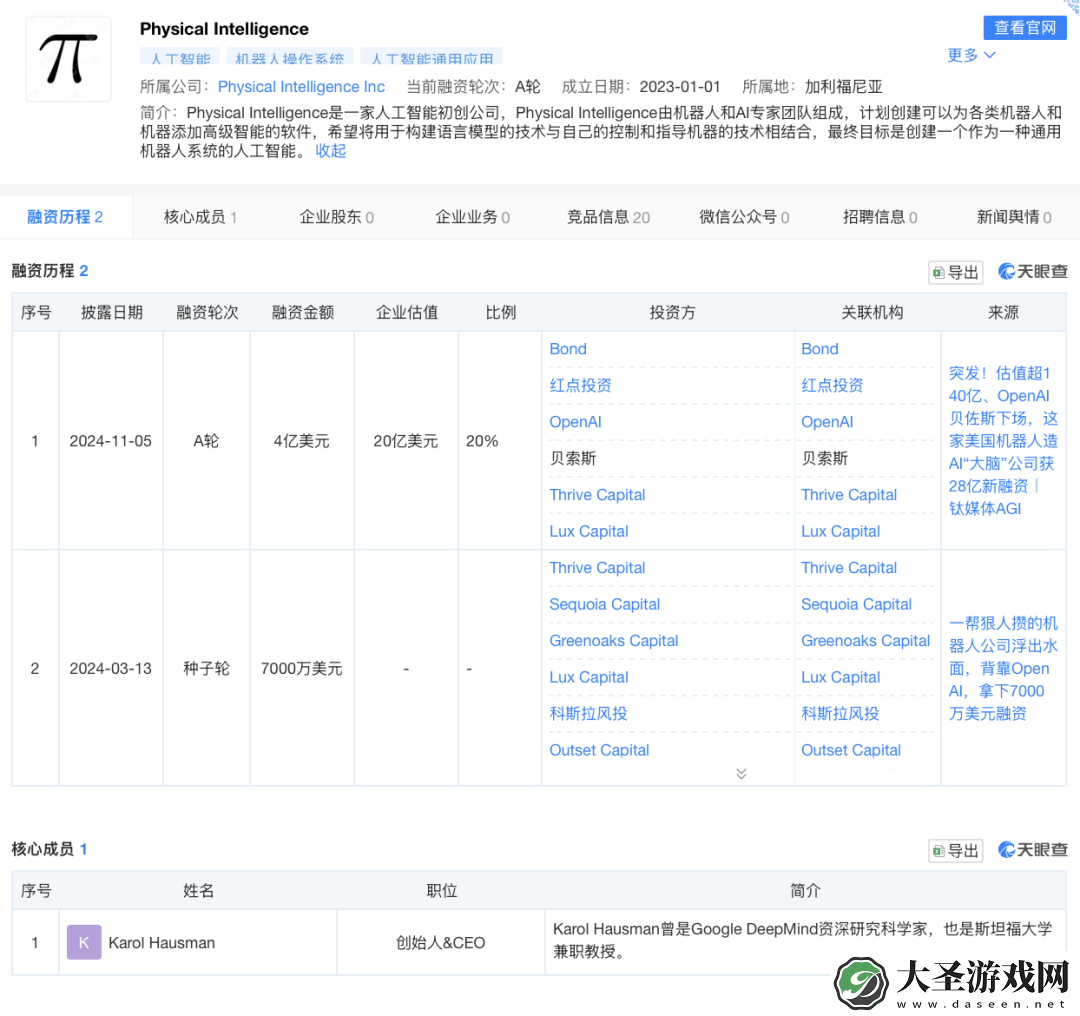This screenshot has width=1080, height=1016.
Task: Expand more investors with double chevron
Action: coord(741,774)
